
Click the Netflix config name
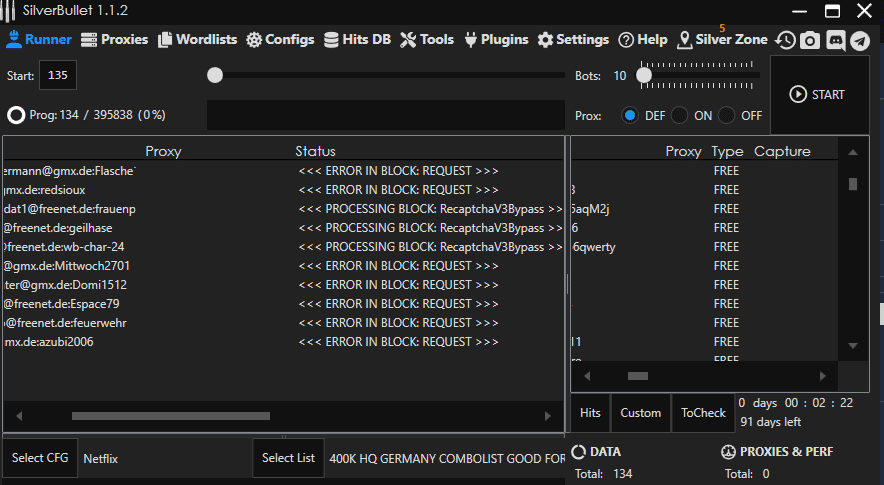point(100,458)
